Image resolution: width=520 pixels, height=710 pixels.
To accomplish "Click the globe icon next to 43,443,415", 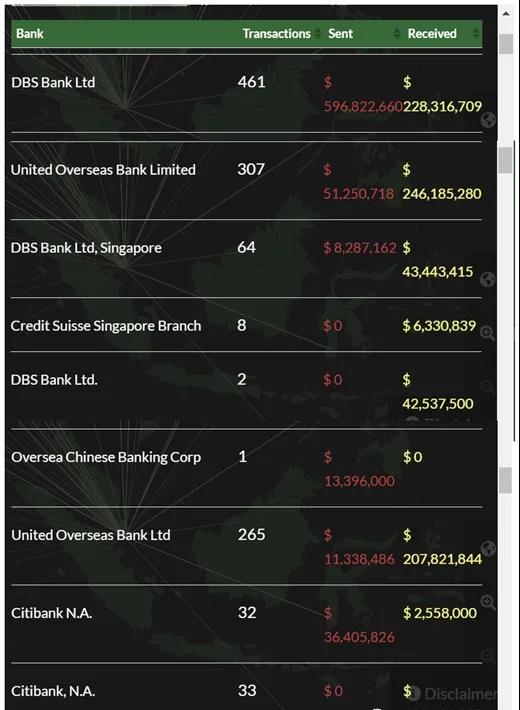I will 488,279.
